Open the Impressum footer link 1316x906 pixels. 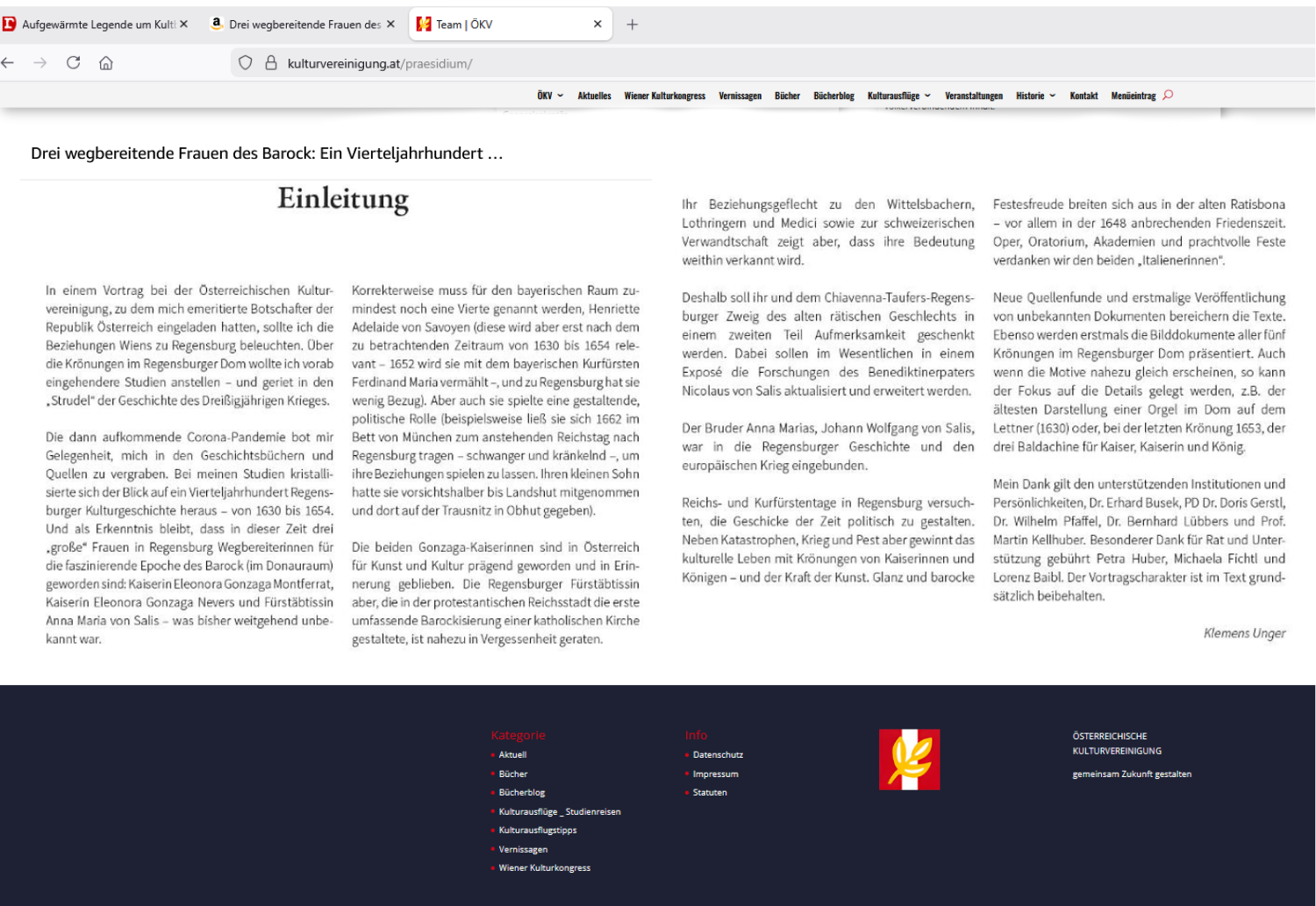[715, 774]
